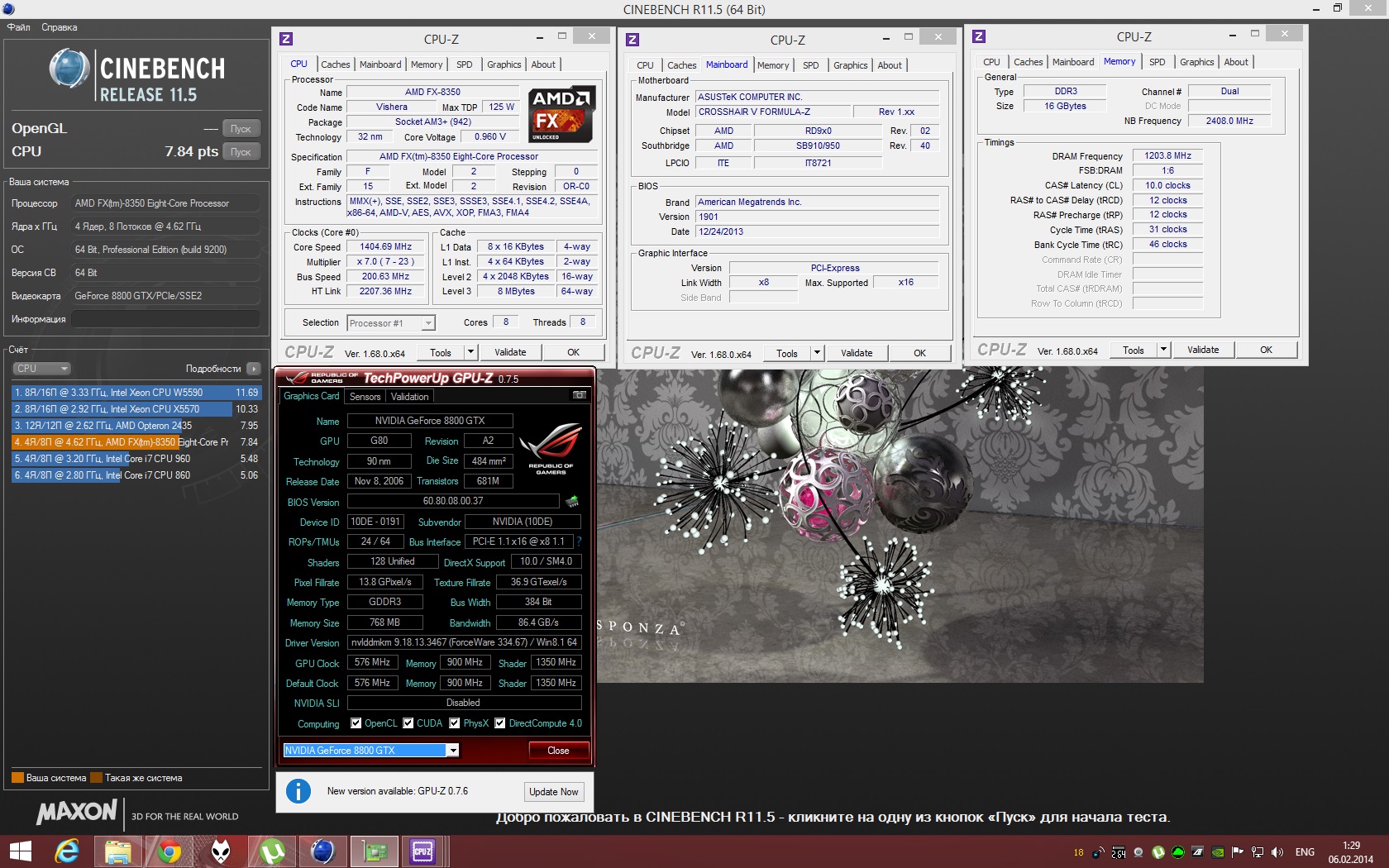The height and width of the screenshot is (868, 1389).
Task: Open the Справка menu
Action: (60, 27)
